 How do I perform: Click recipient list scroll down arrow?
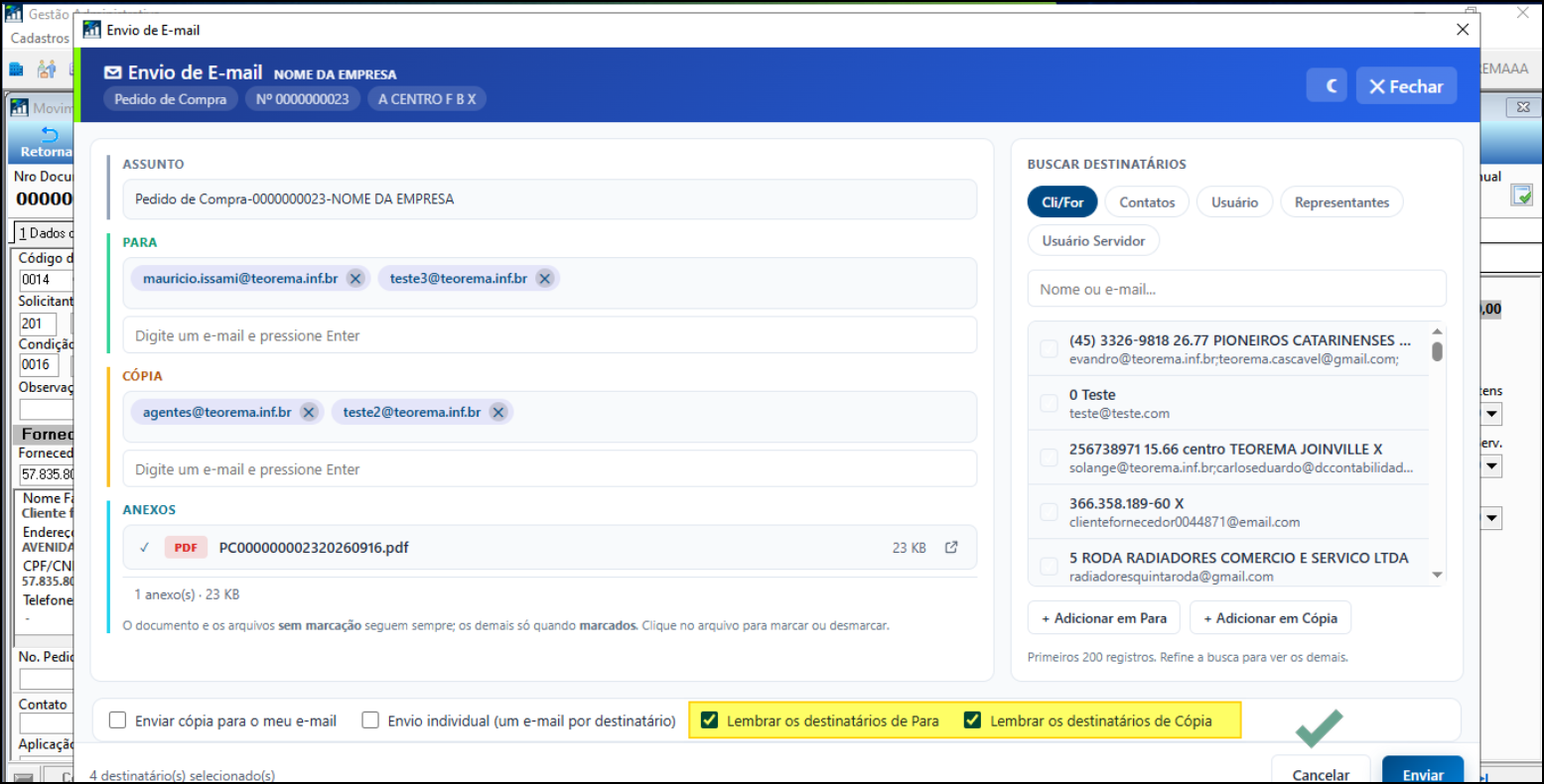[1437, 576]
